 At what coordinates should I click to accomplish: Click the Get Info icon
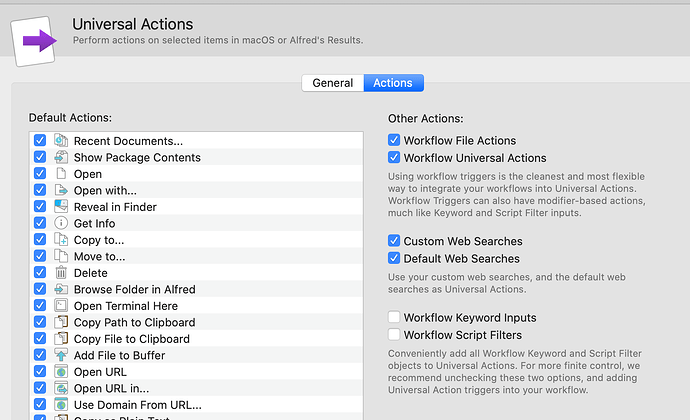(61, 223)
